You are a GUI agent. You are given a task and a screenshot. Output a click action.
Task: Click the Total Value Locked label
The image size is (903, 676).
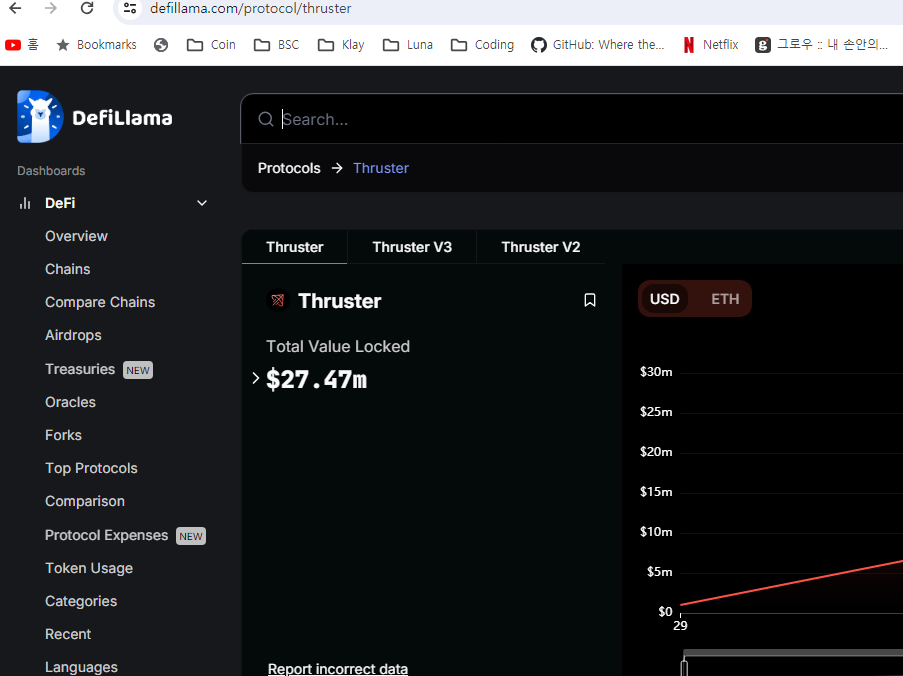[337, 347]
